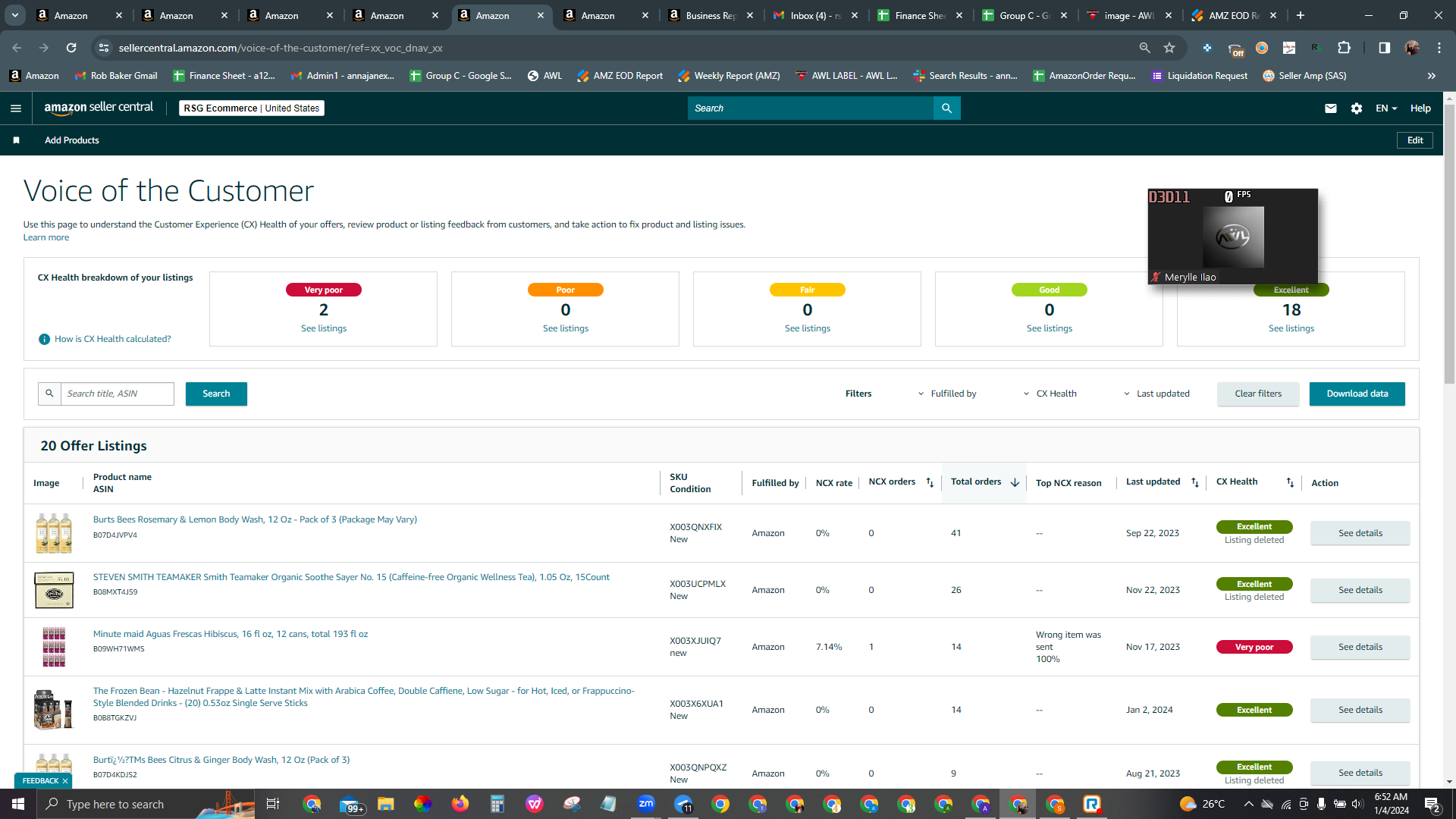The width and height of the screenshot is (1456, 819).
Task: Open Liquidation Request bookmark
Action: (1200, 76)
